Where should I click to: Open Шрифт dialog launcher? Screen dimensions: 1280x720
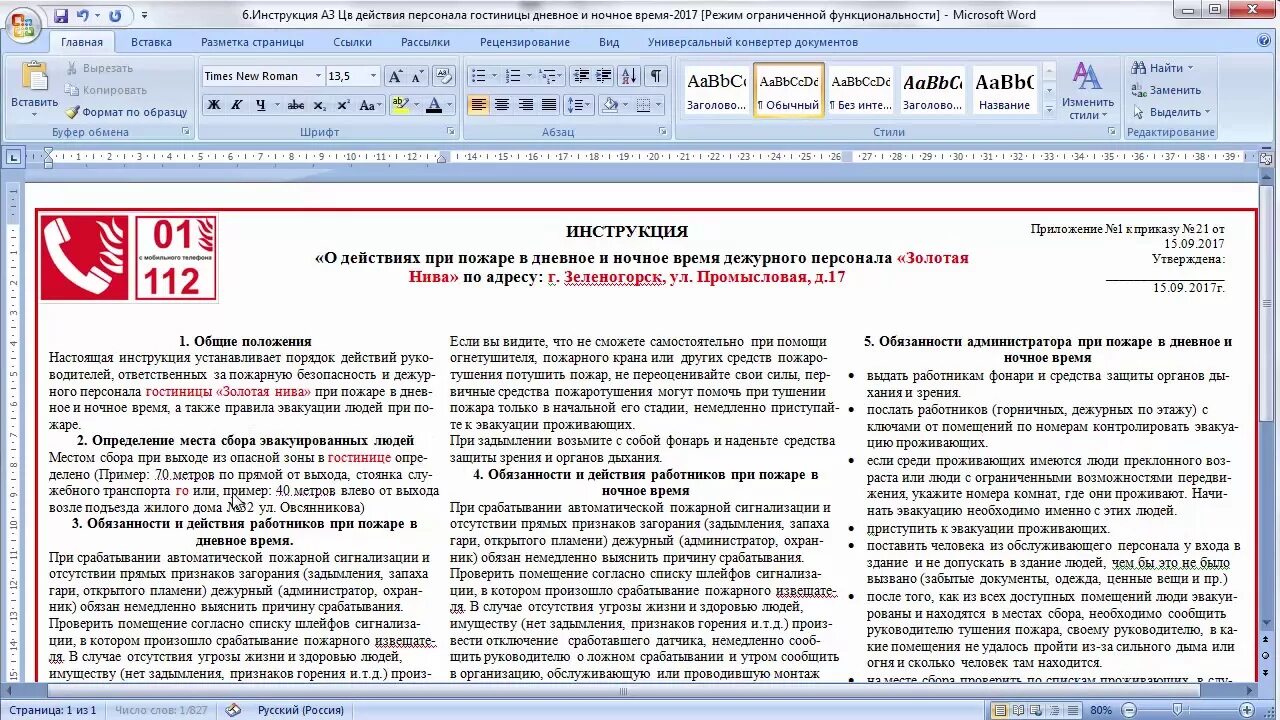tap(452, 131)
